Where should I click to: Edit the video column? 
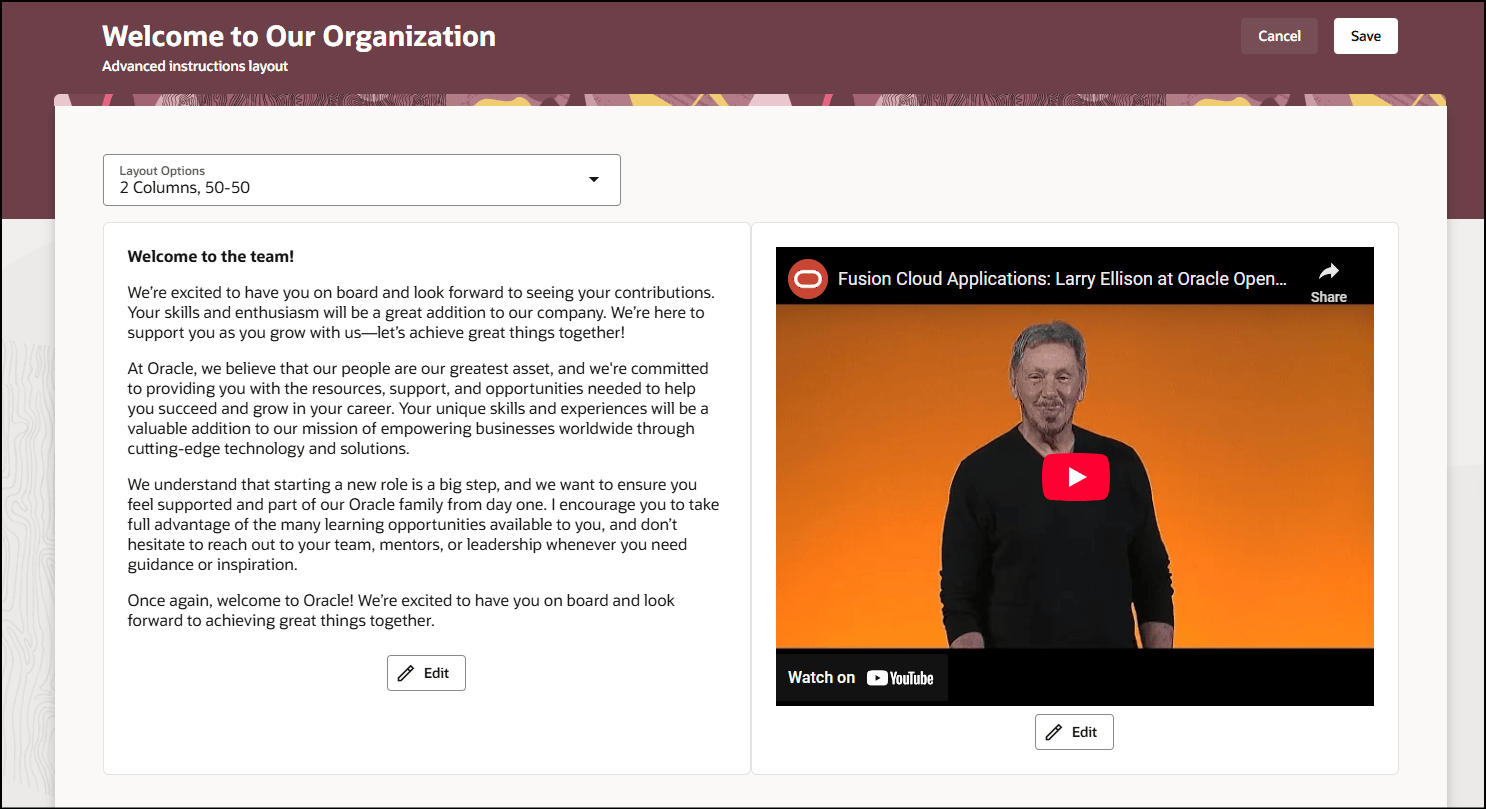tap(1074, 732)
